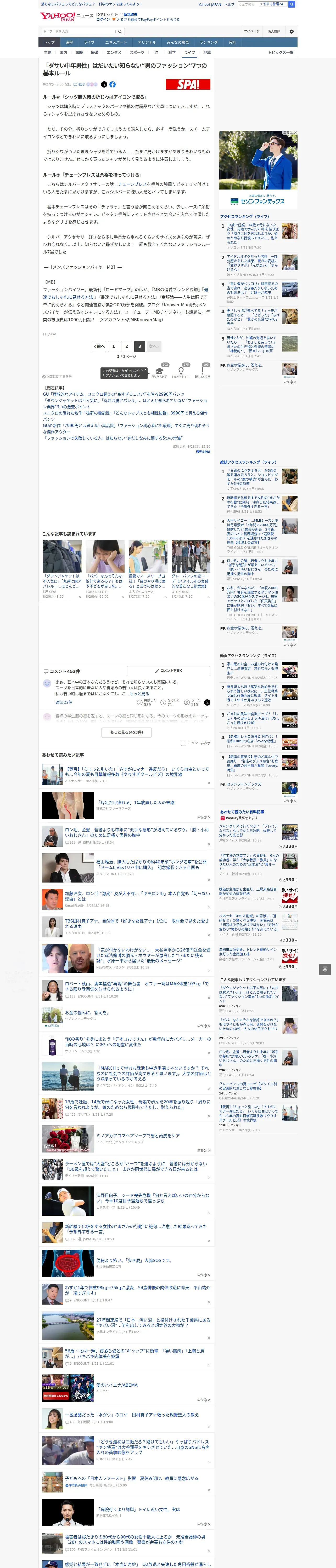The width and height of the screenshot is (336, 1568).
Task: Open the グレーパンツの夏コーデ thumbnail card
Action: click(191, 569)
